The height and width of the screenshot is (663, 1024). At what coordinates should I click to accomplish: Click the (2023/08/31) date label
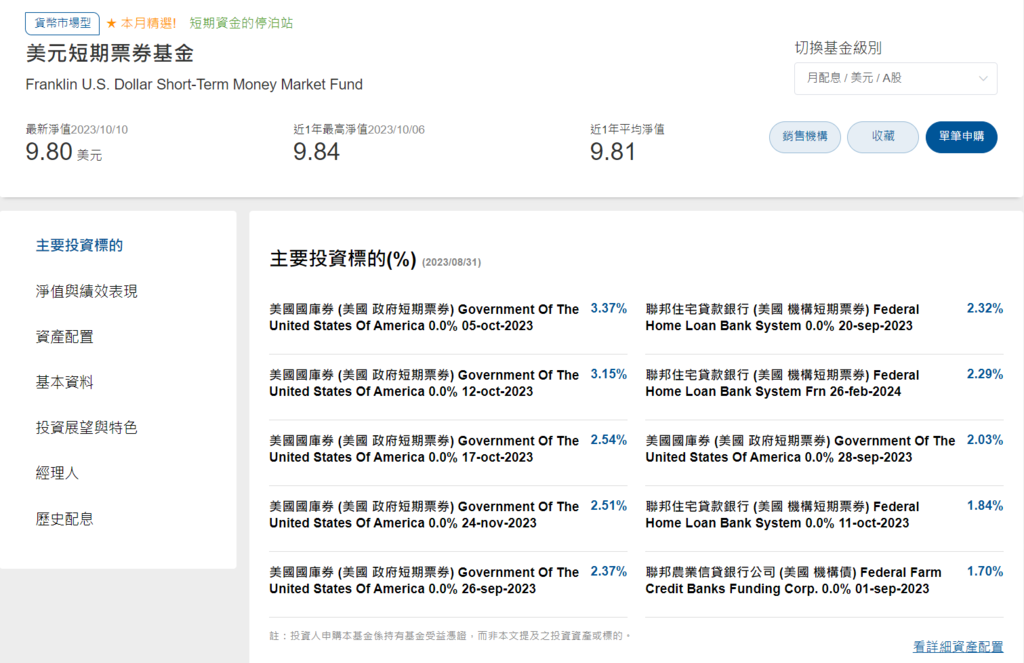tap(451, 263)
